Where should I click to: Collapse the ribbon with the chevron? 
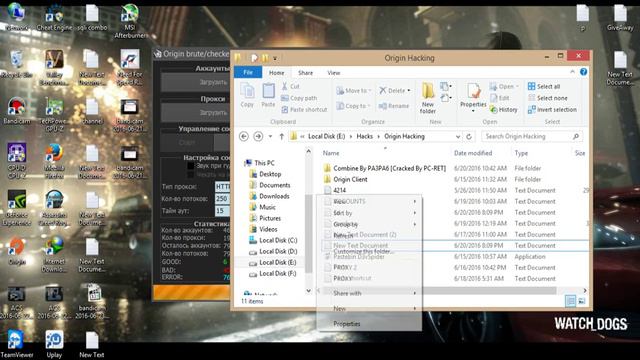point(573,72)
